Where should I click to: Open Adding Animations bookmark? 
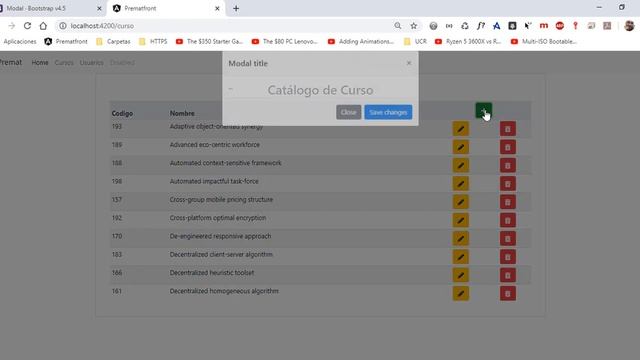361,42
